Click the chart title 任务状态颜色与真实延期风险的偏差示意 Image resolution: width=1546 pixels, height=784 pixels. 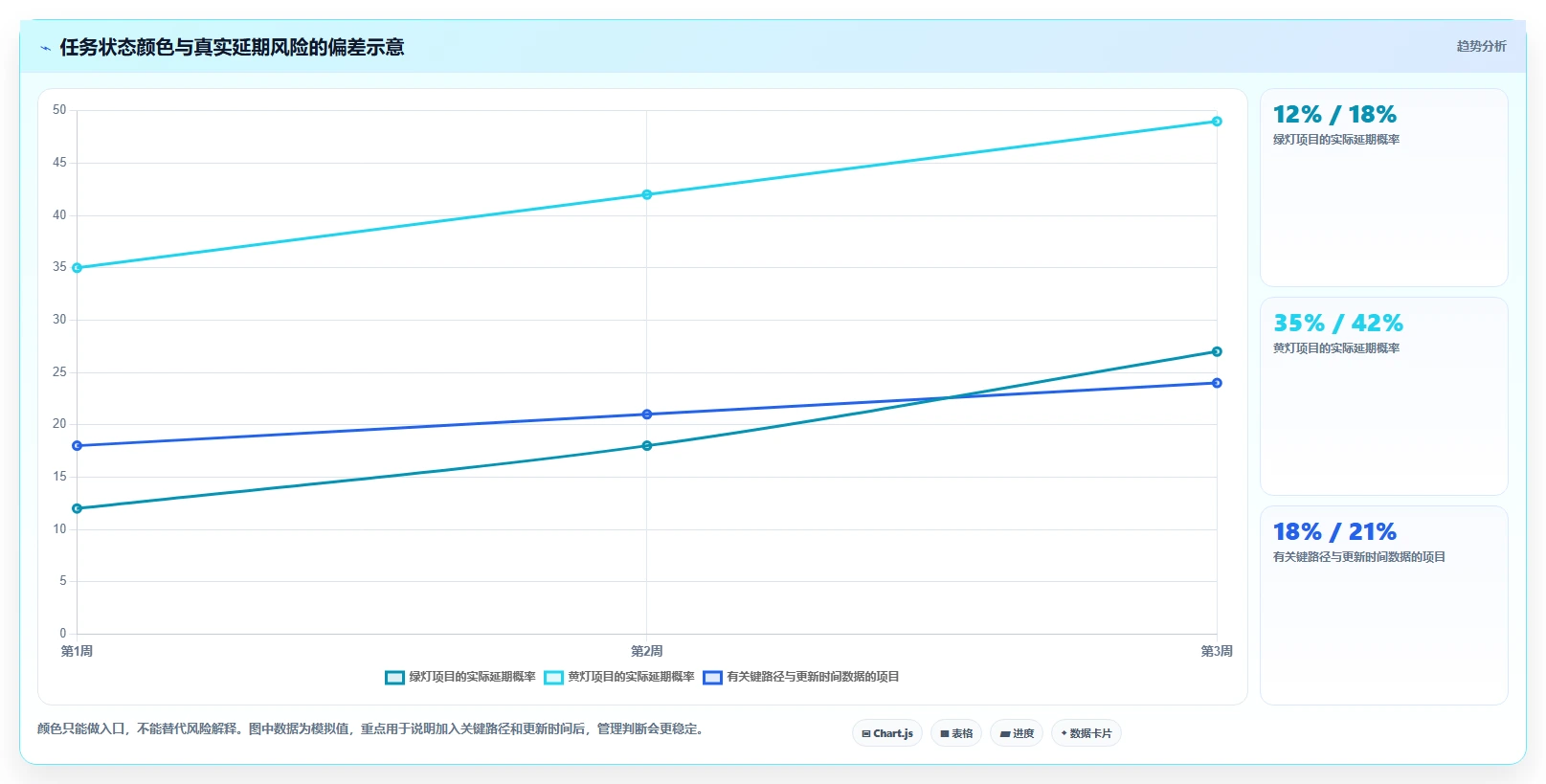pyautogui.click(x=232, y=48)
